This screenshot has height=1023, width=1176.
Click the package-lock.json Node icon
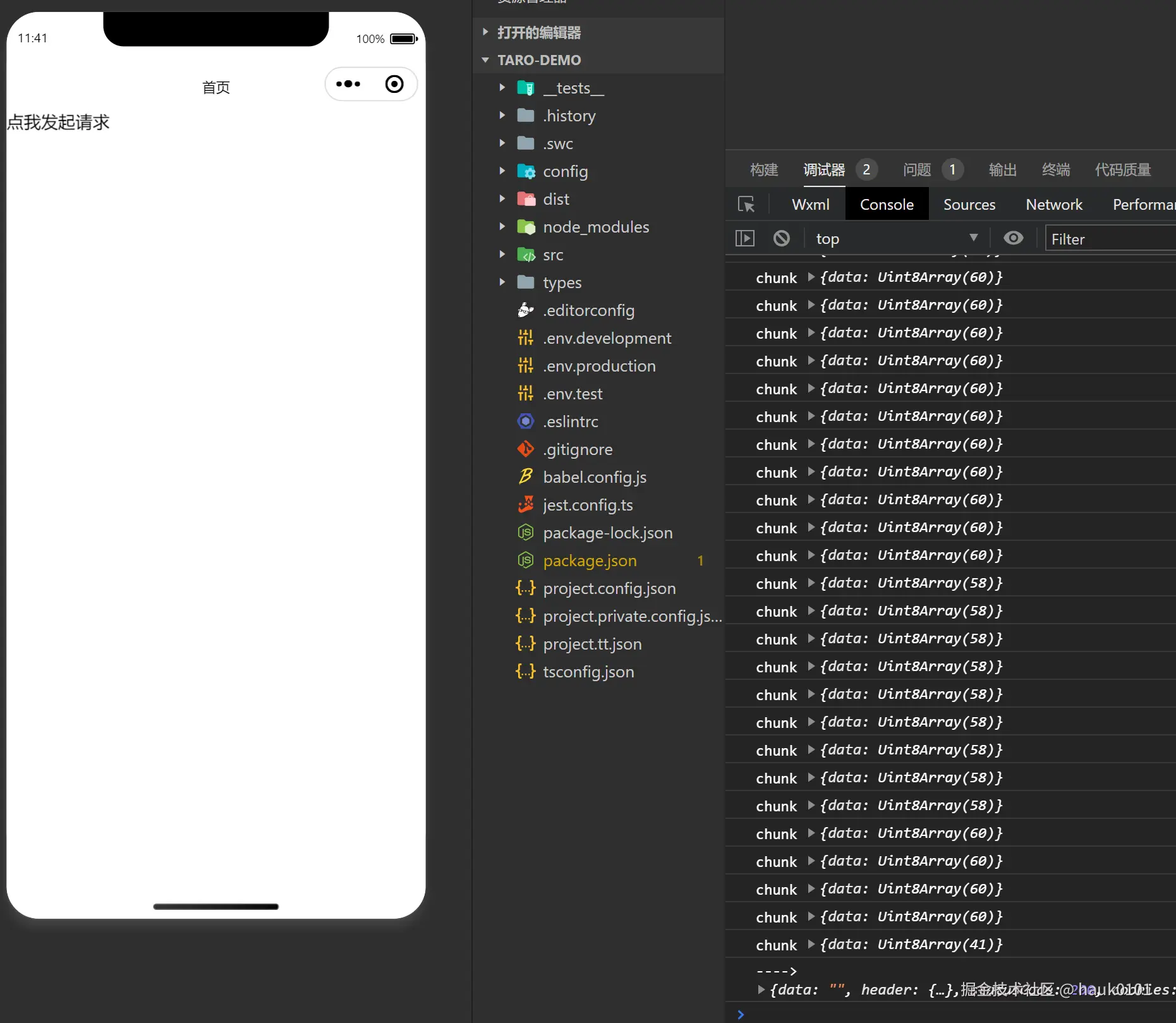click(x=526, y=533)
